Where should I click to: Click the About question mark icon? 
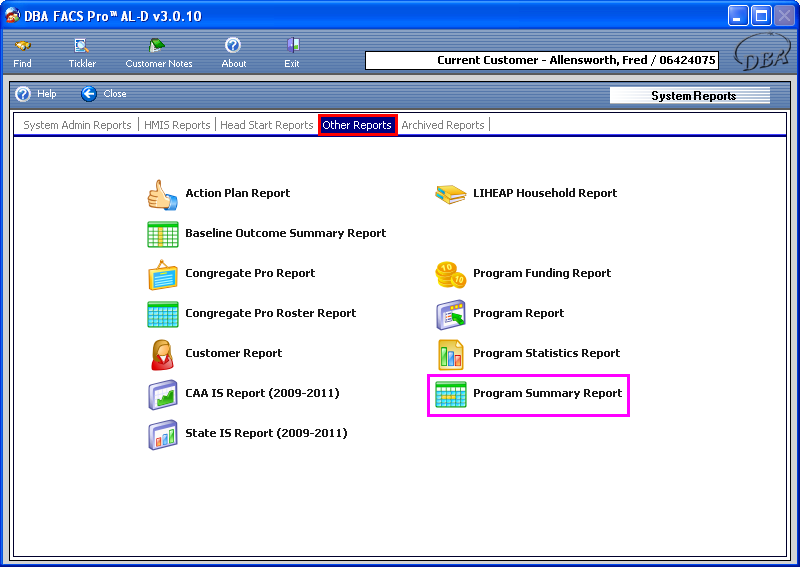pyautogui.click(x=233, y=46)
